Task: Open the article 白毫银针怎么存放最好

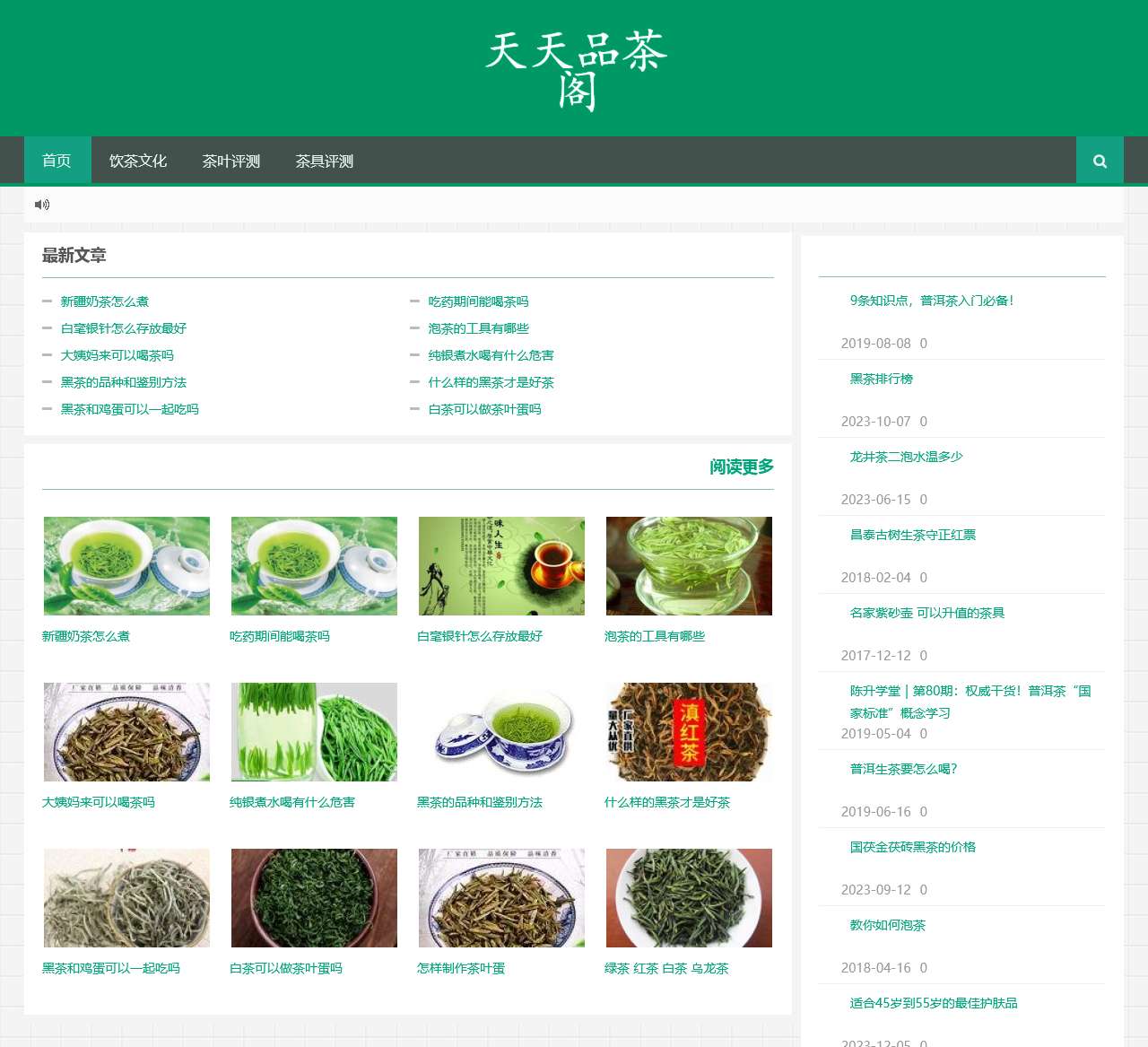Action: tap(123, 328)
